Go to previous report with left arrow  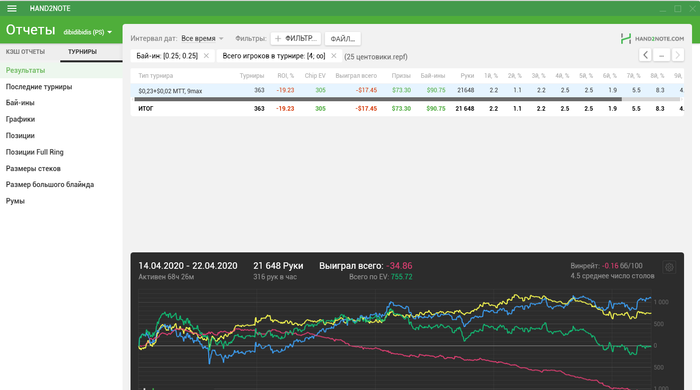coord(645,55)
